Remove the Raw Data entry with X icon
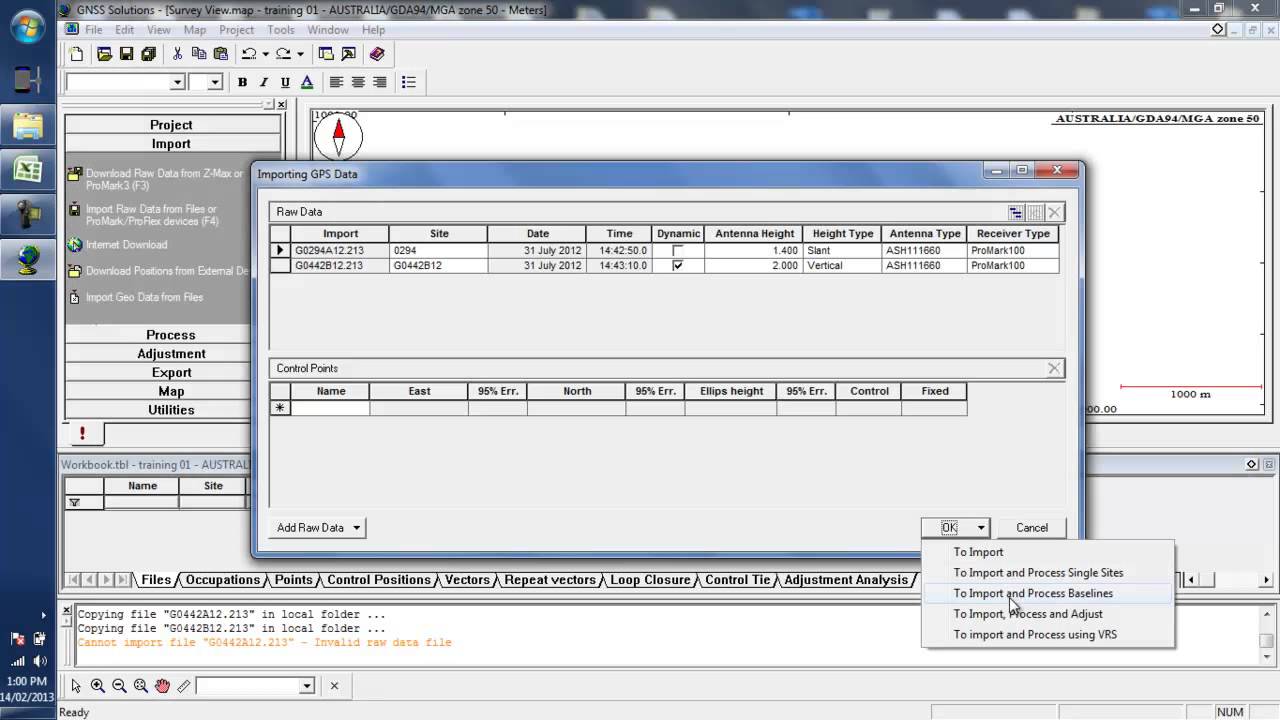1280x720 pixels. point(1054,212)
